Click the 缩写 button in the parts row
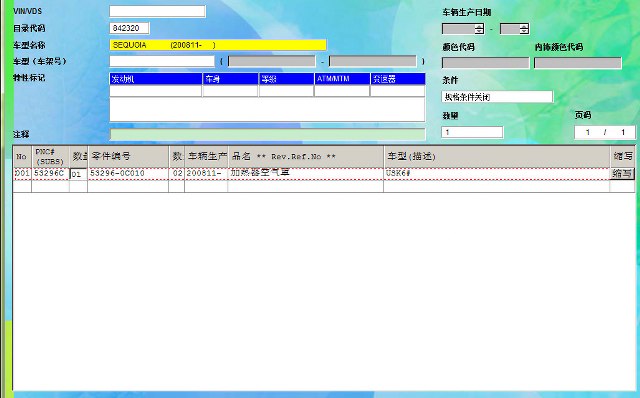Image resolution: width=640 pixels, height=398 pixels. coord(622,174)
